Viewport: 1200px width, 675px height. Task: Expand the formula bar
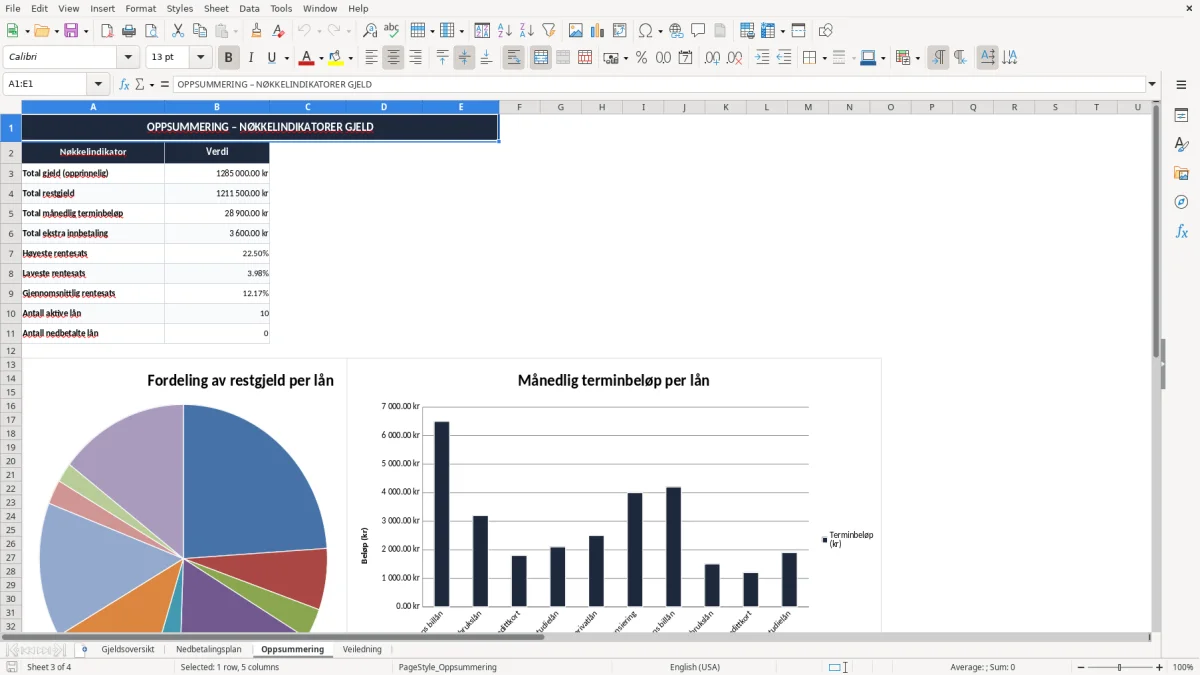pos(1152,84)
